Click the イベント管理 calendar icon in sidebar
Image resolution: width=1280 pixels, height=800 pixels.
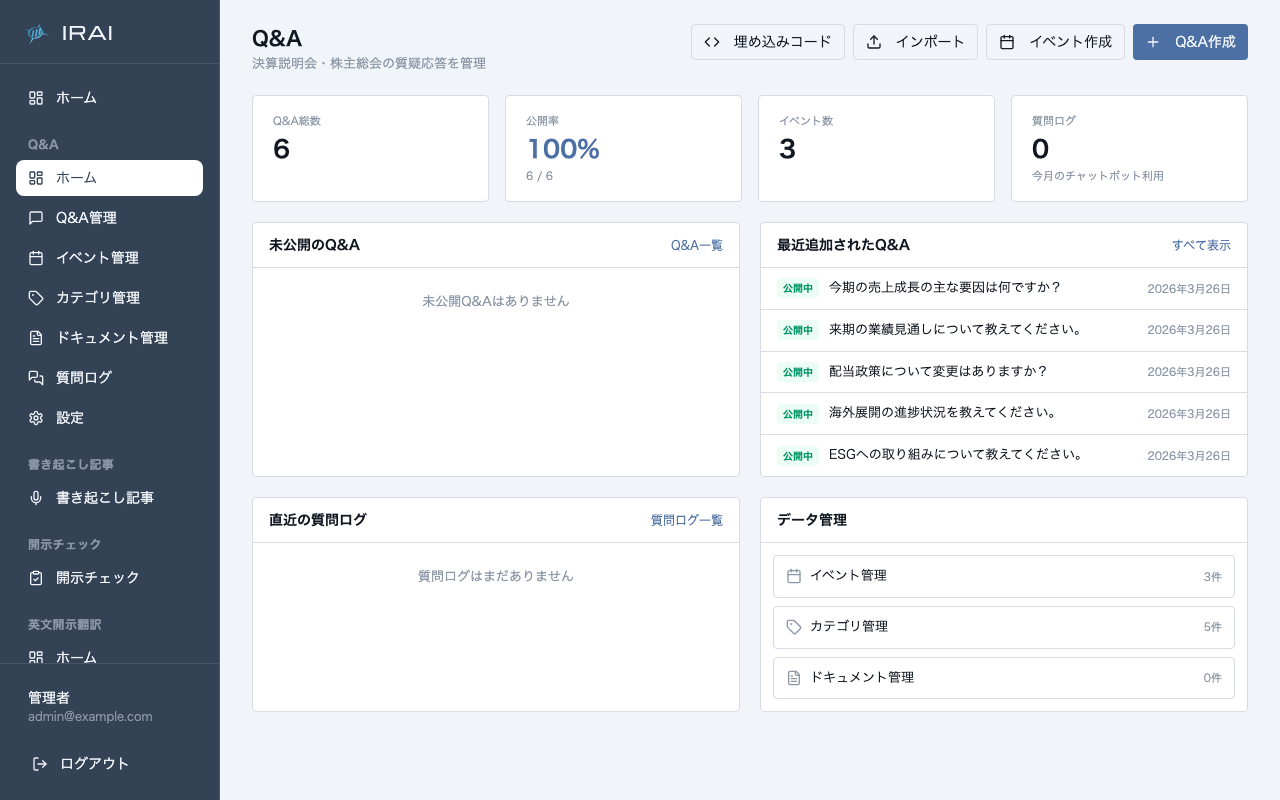click(x=36, y=258)
